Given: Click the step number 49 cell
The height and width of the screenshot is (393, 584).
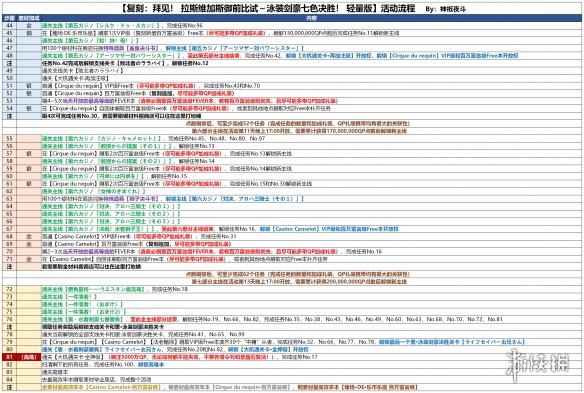Looking at the screenshot, I should (x=9, y=71).
